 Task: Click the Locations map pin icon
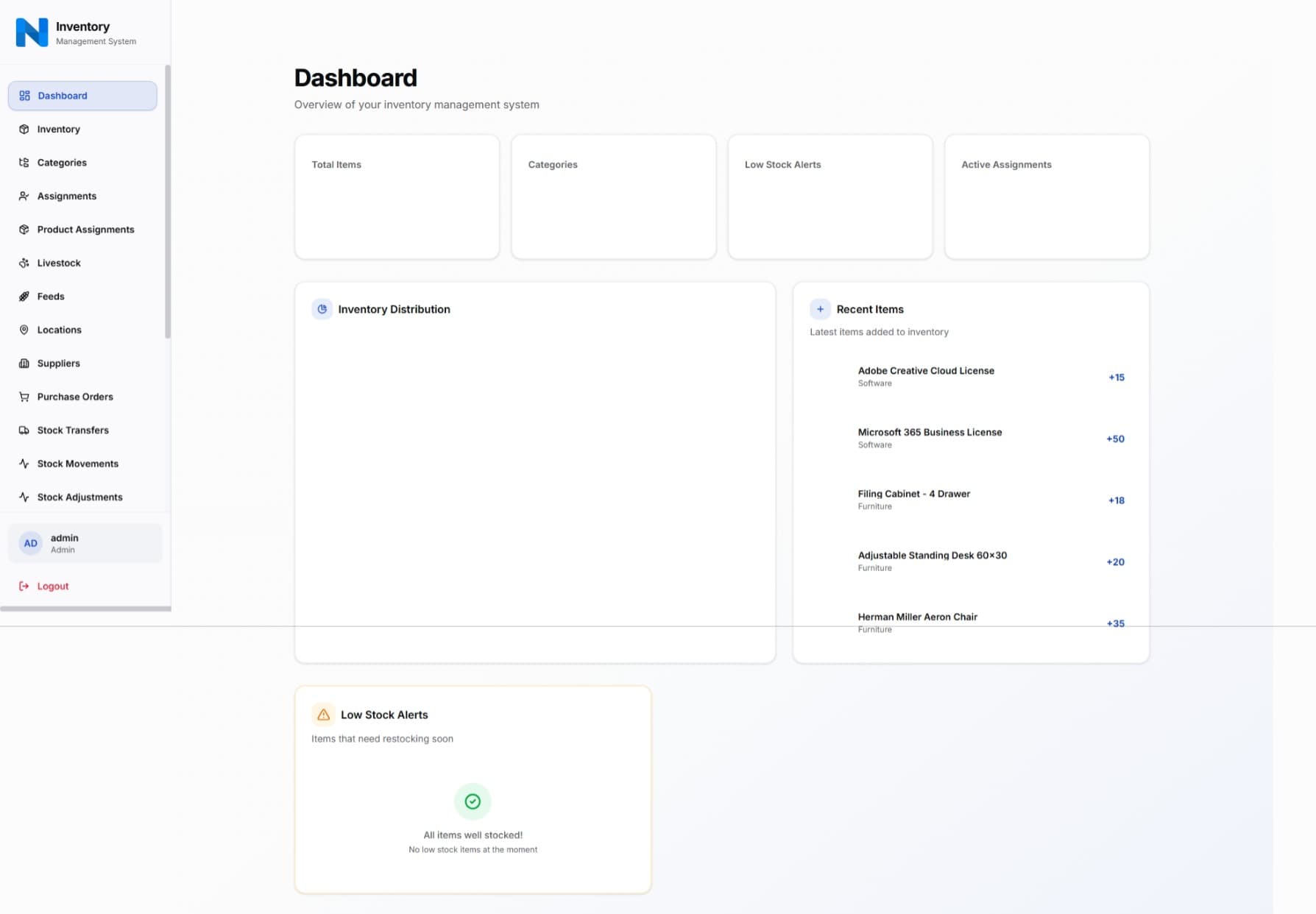(x=24, y=330)
